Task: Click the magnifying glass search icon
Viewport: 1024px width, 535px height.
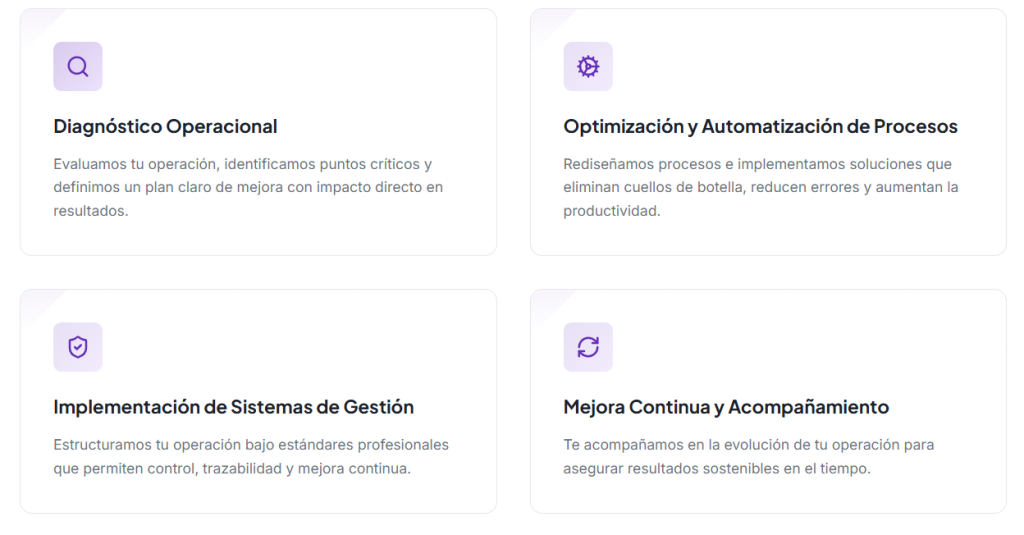Action: (x=78, y=67)
